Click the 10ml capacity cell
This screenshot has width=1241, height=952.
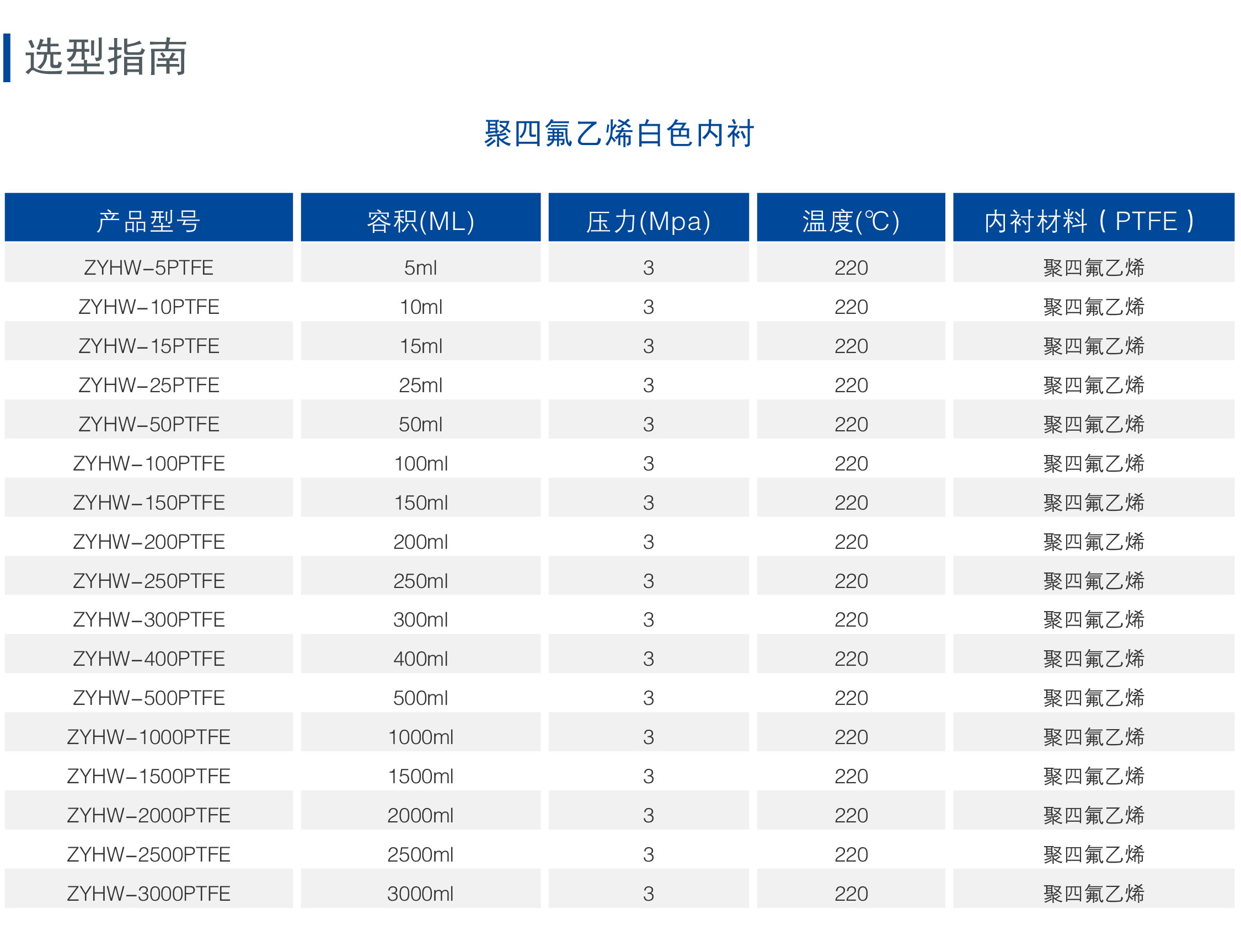click(420, 307)
